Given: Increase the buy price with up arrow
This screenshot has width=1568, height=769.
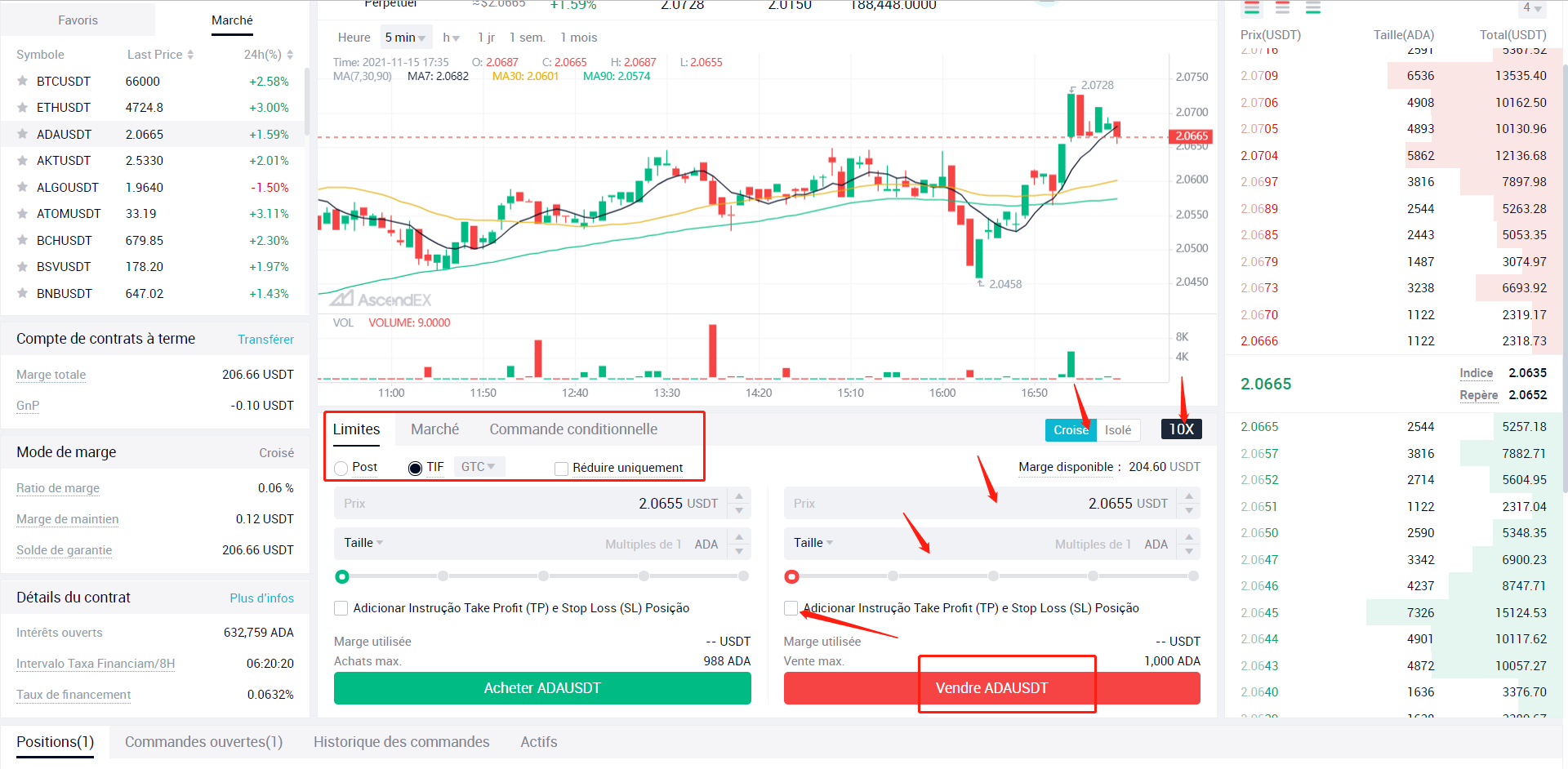Looking at the screenshot, I should (739, 496).
